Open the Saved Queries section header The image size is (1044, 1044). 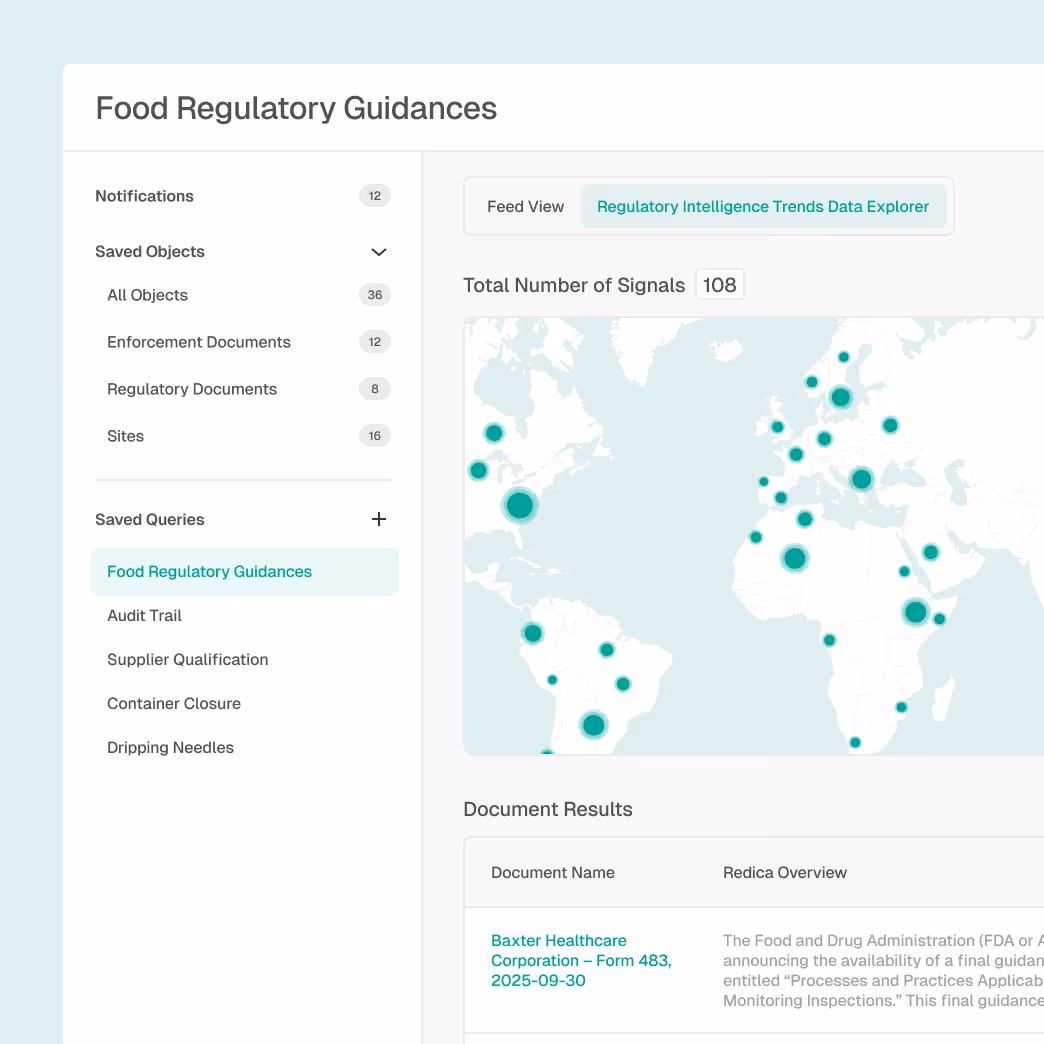click(149, 519)
